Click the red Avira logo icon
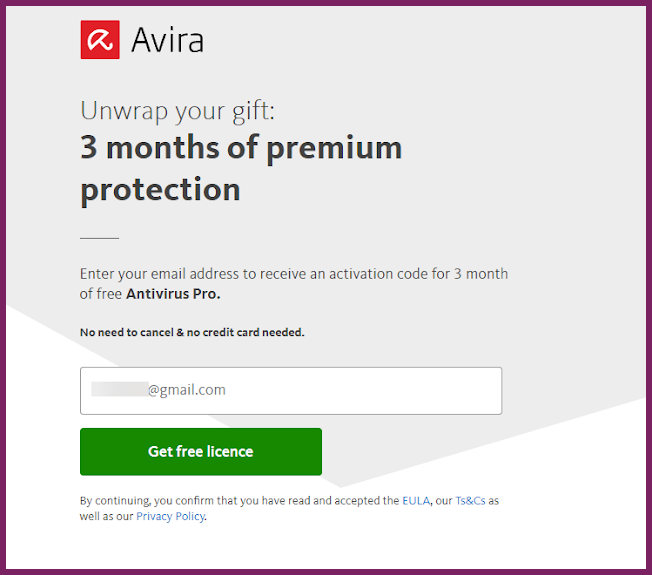652x575 pixels. coord(99,40)
